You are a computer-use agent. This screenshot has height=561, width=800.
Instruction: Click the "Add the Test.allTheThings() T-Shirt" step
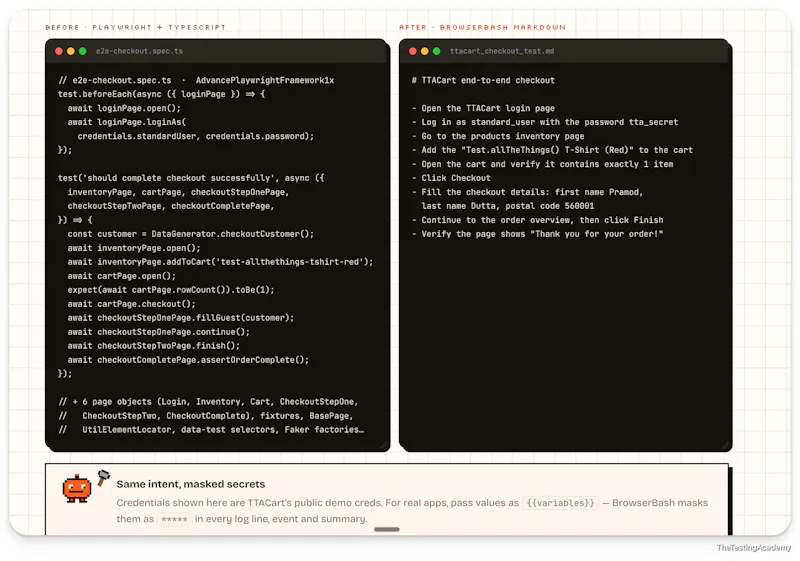[x=552, y=150]
